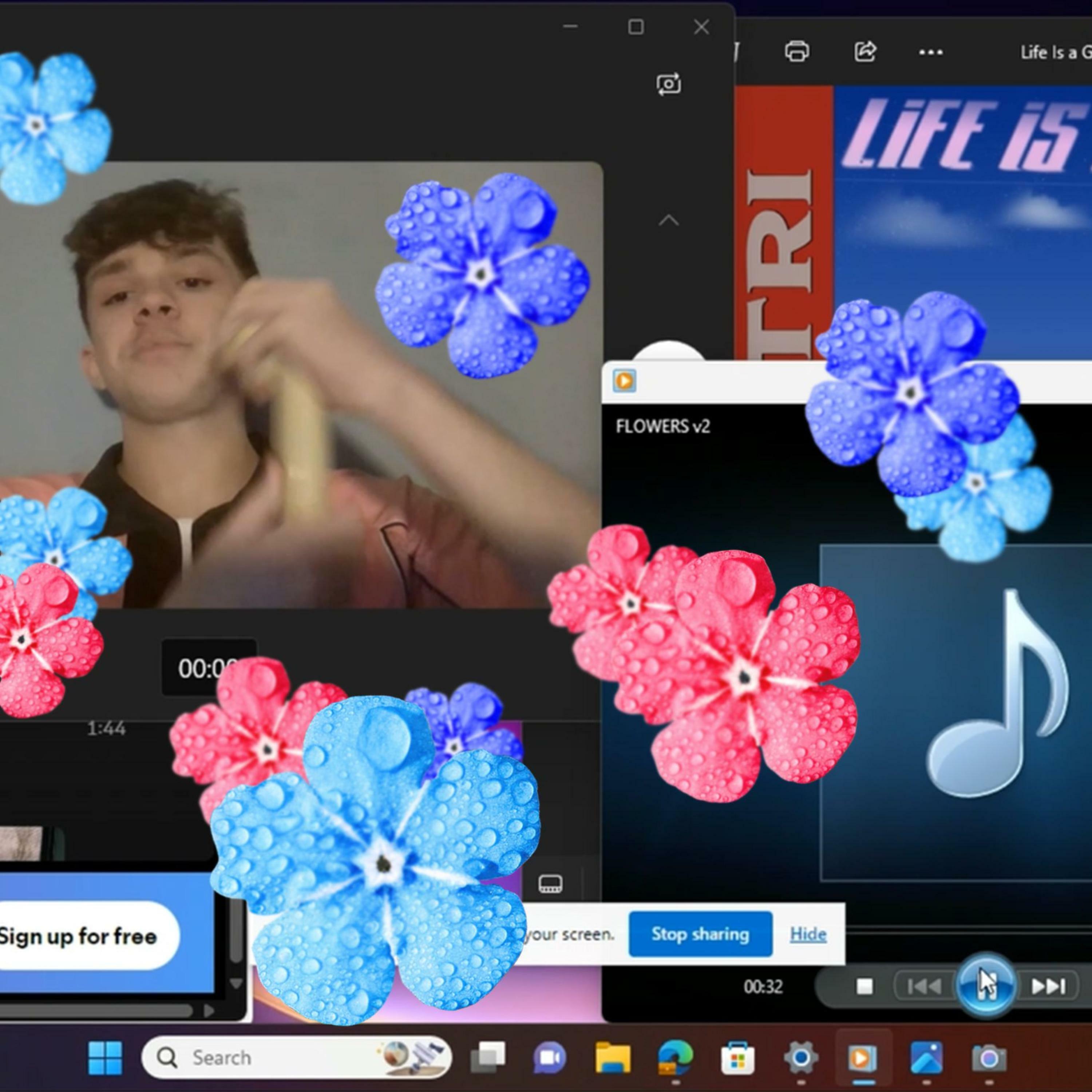Open File Explorer from the taskbar
Screen dimensions: 1092x1092
coord(613,1057)
